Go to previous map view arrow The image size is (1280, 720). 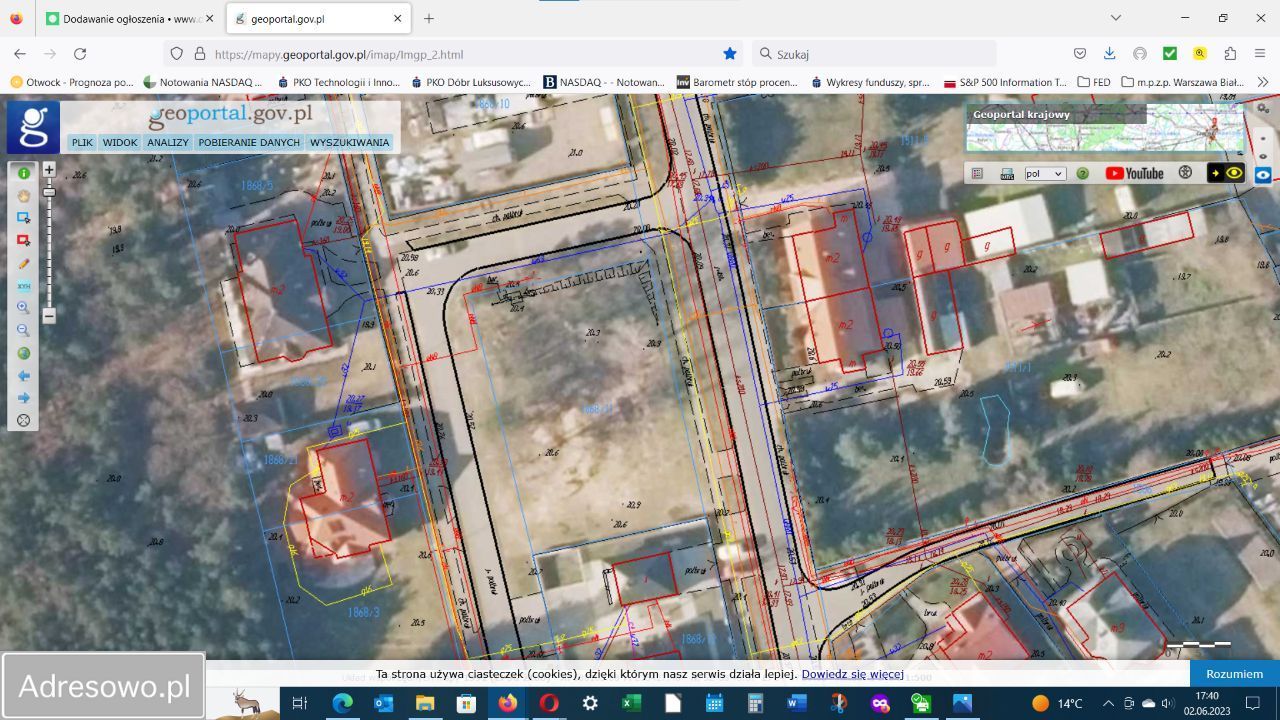(x=23, y=376)
